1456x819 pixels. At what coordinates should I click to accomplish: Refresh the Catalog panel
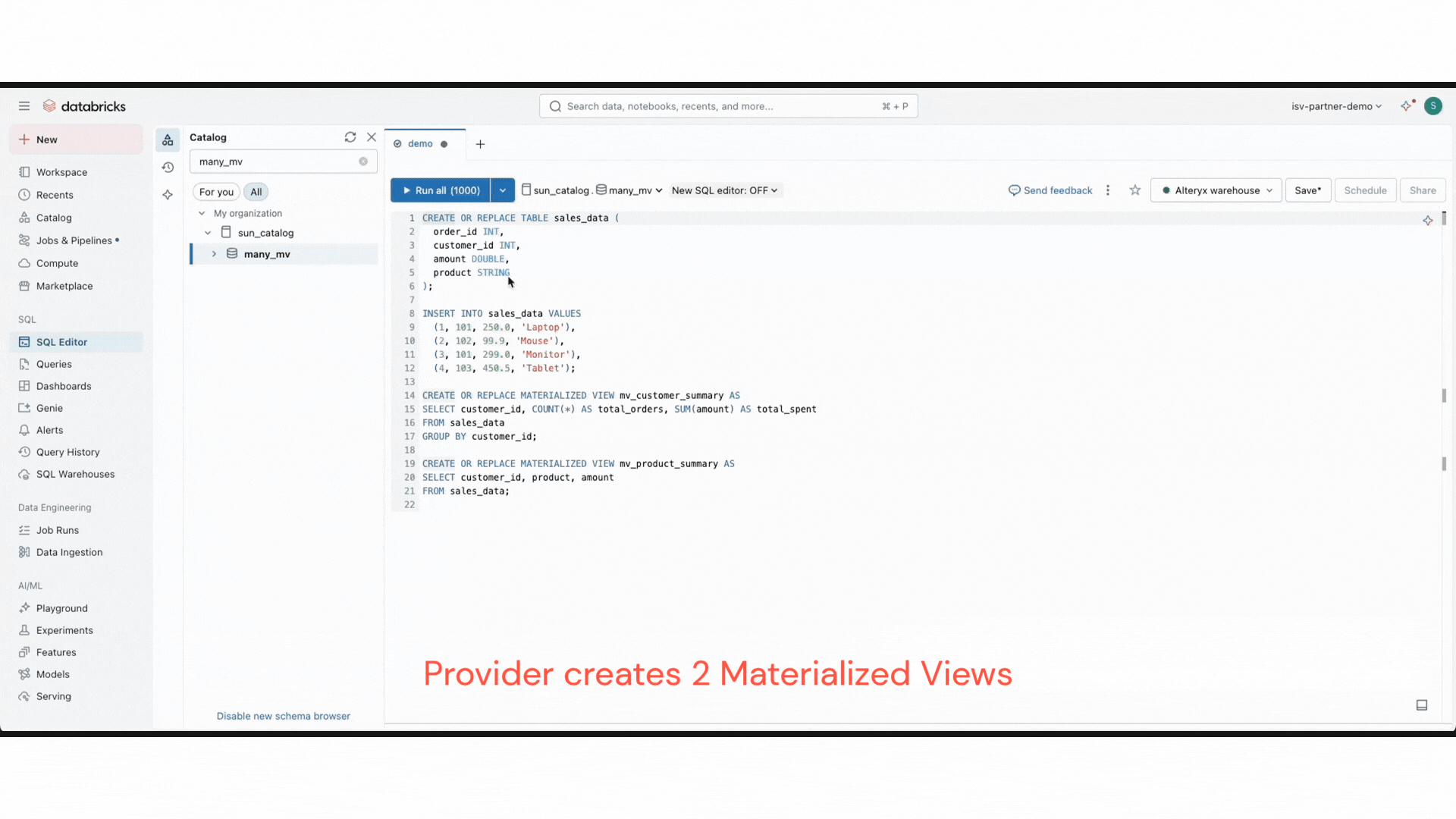coord(350,137)
